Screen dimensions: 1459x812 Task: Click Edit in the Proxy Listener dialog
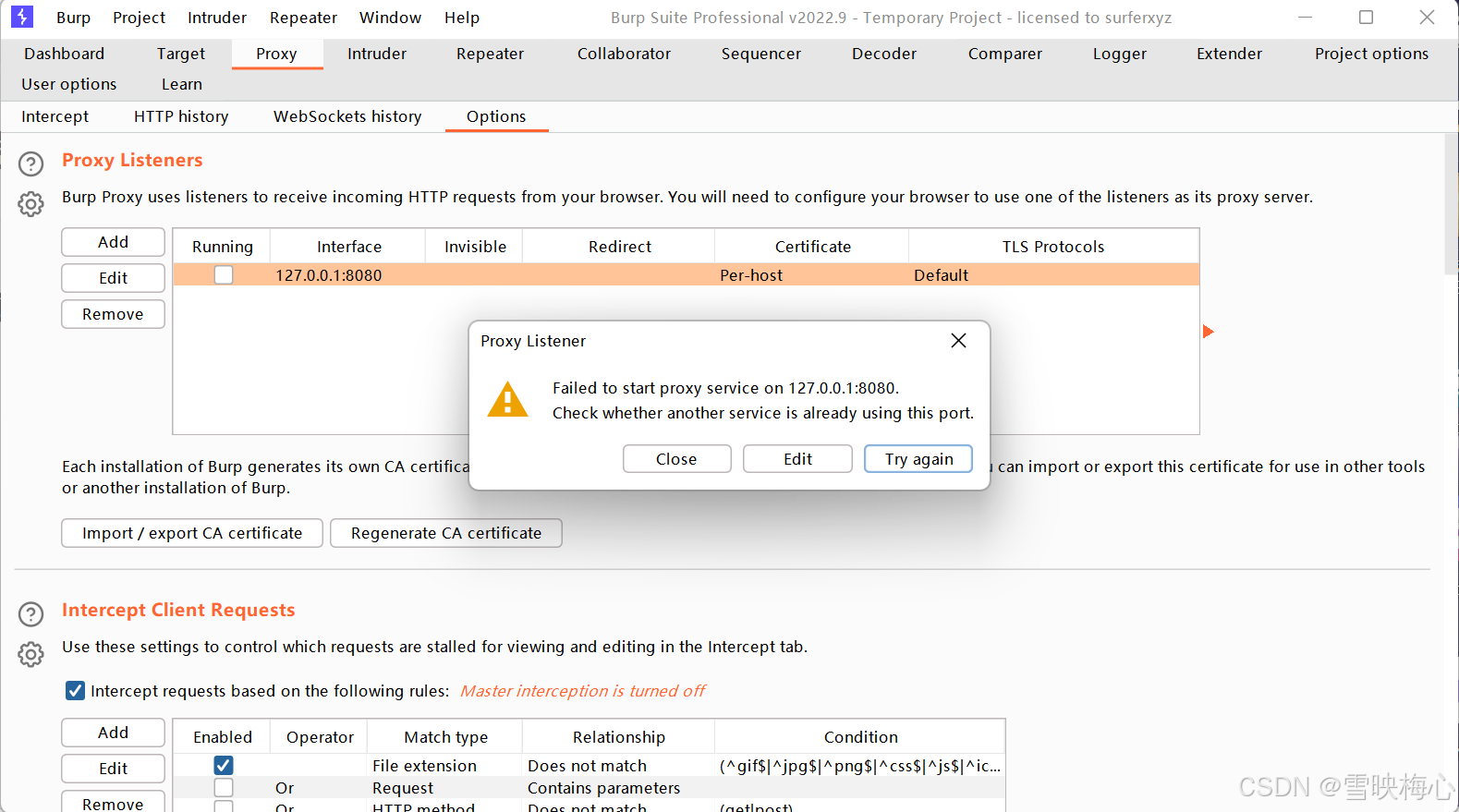pos(797,459)
